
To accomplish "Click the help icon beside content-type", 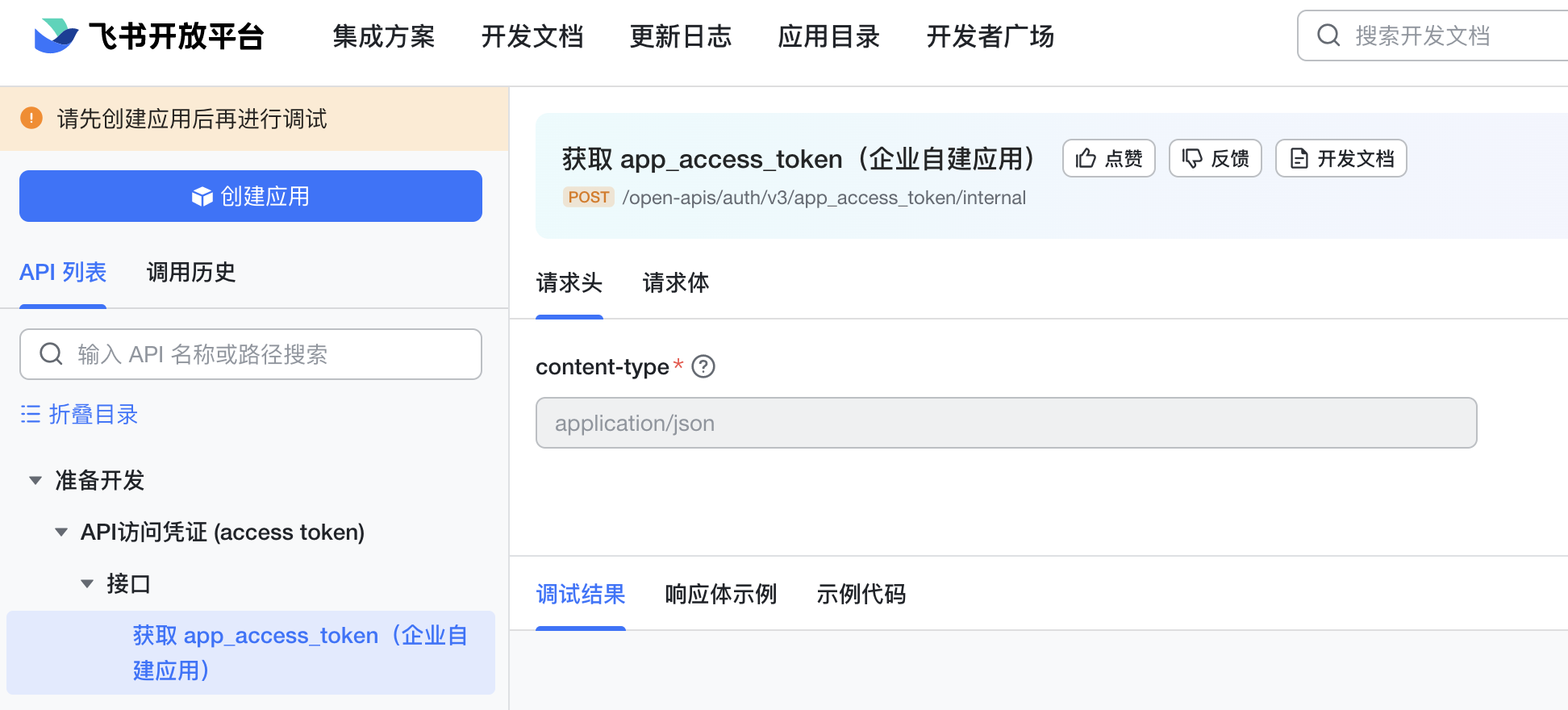I will coord(703,367).
